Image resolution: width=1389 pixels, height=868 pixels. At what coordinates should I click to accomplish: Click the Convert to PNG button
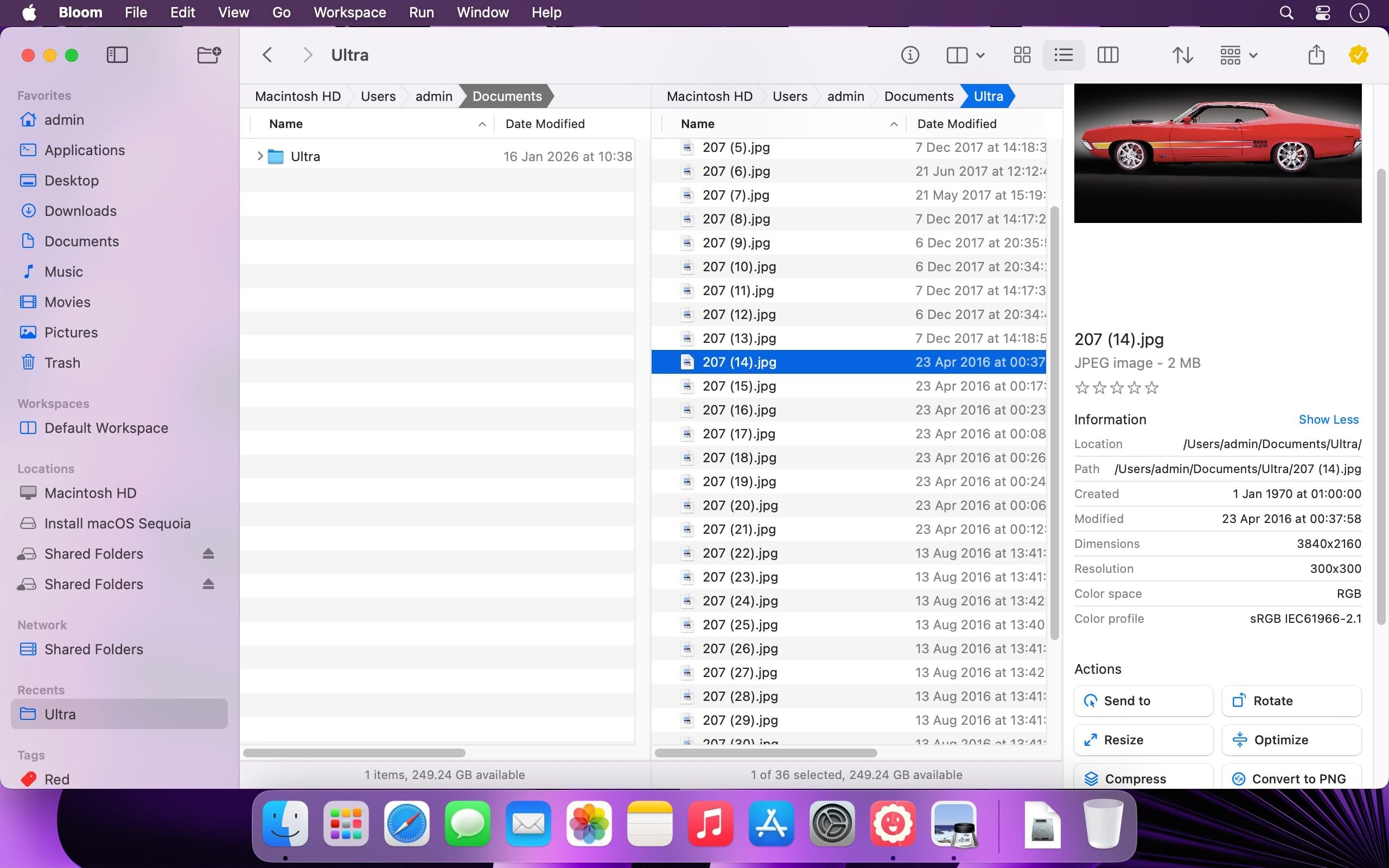click(x=1291, y=778)
